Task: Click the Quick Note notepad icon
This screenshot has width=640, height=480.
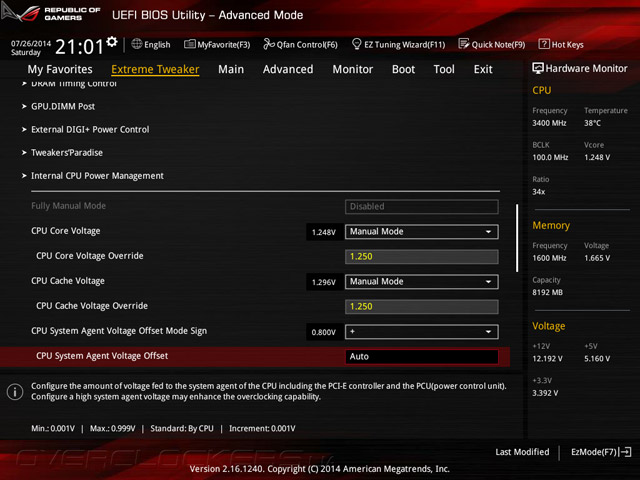Action: pos(464,44)
